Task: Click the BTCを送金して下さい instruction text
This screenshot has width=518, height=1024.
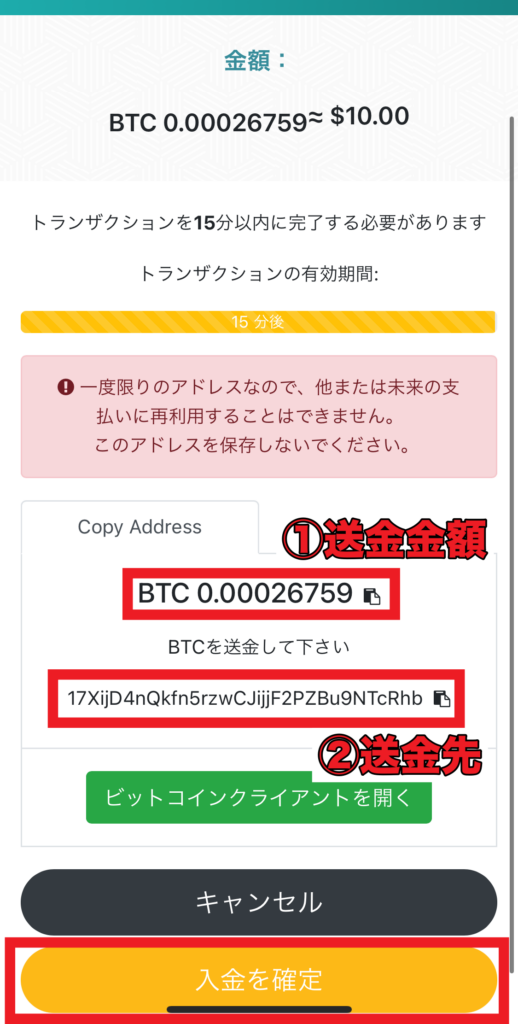Action: click(259, 647)
